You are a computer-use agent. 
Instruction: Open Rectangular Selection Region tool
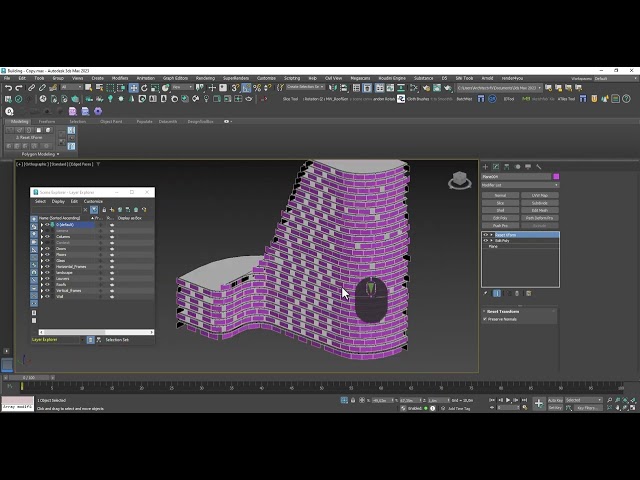coord(111,88)
